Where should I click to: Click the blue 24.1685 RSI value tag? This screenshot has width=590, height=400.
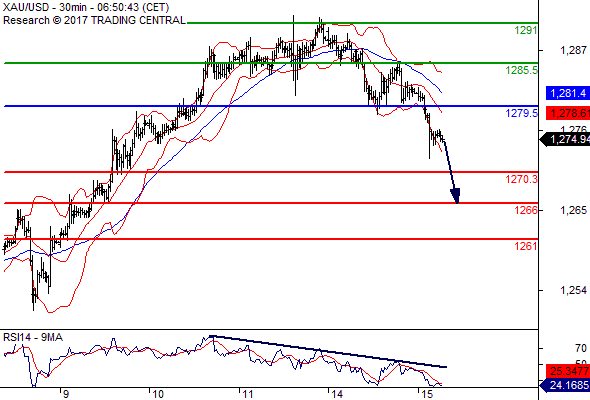(565, 385)
